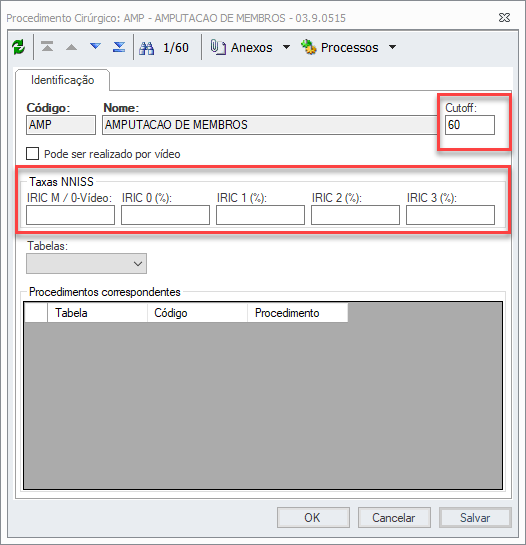The width and height of the screenshot is (526, 545).
Task: Expand the Anexos dropdown arrow
Action: [286, 47]
